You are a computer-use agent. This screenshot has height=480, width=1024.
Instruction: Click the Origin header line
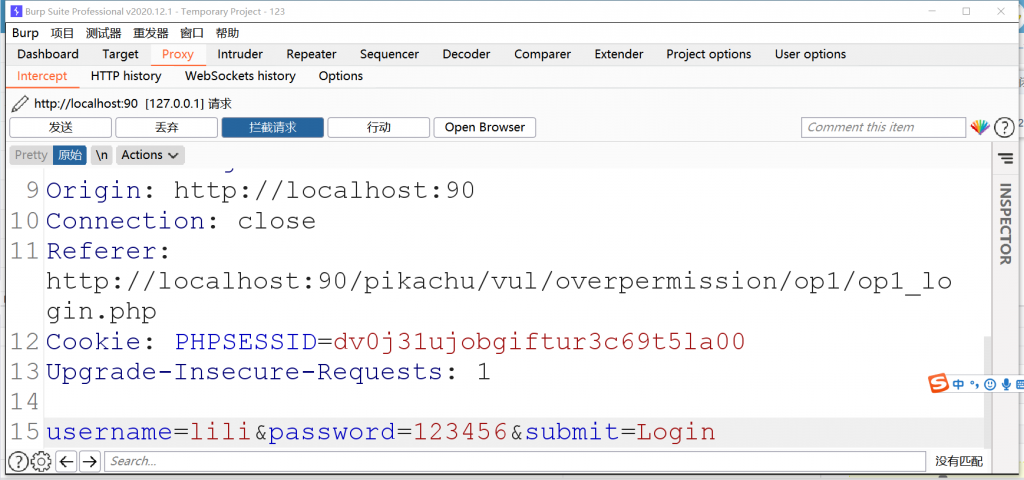click(260, 191)
